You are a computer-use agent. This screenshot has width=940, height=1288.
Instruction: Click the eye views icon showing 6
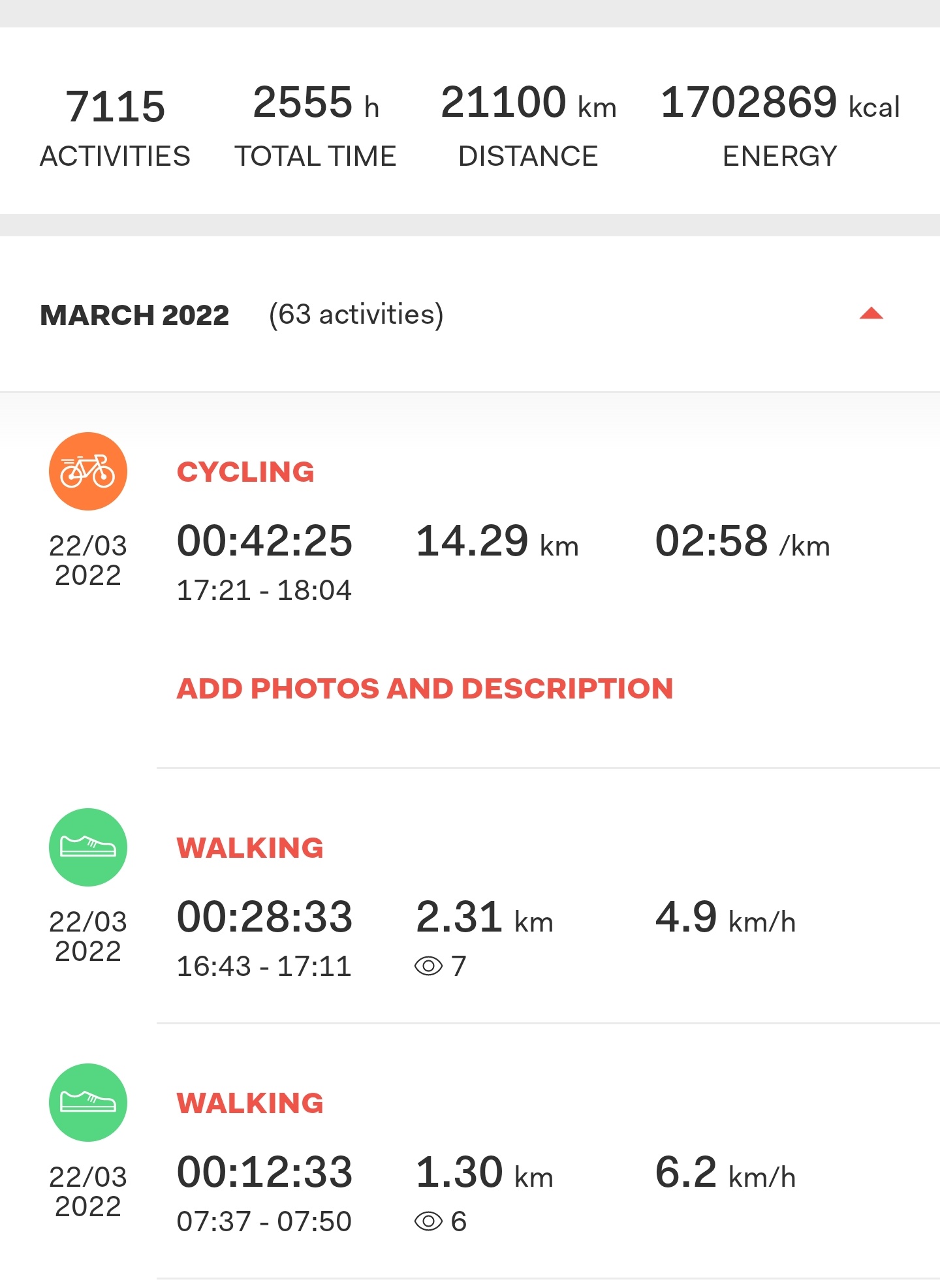pyautogui.click(x=428, y=1221)
